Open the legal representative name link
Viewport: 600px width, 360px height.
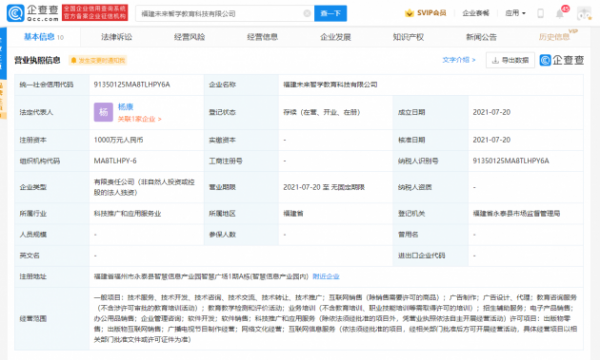(126, 107)
